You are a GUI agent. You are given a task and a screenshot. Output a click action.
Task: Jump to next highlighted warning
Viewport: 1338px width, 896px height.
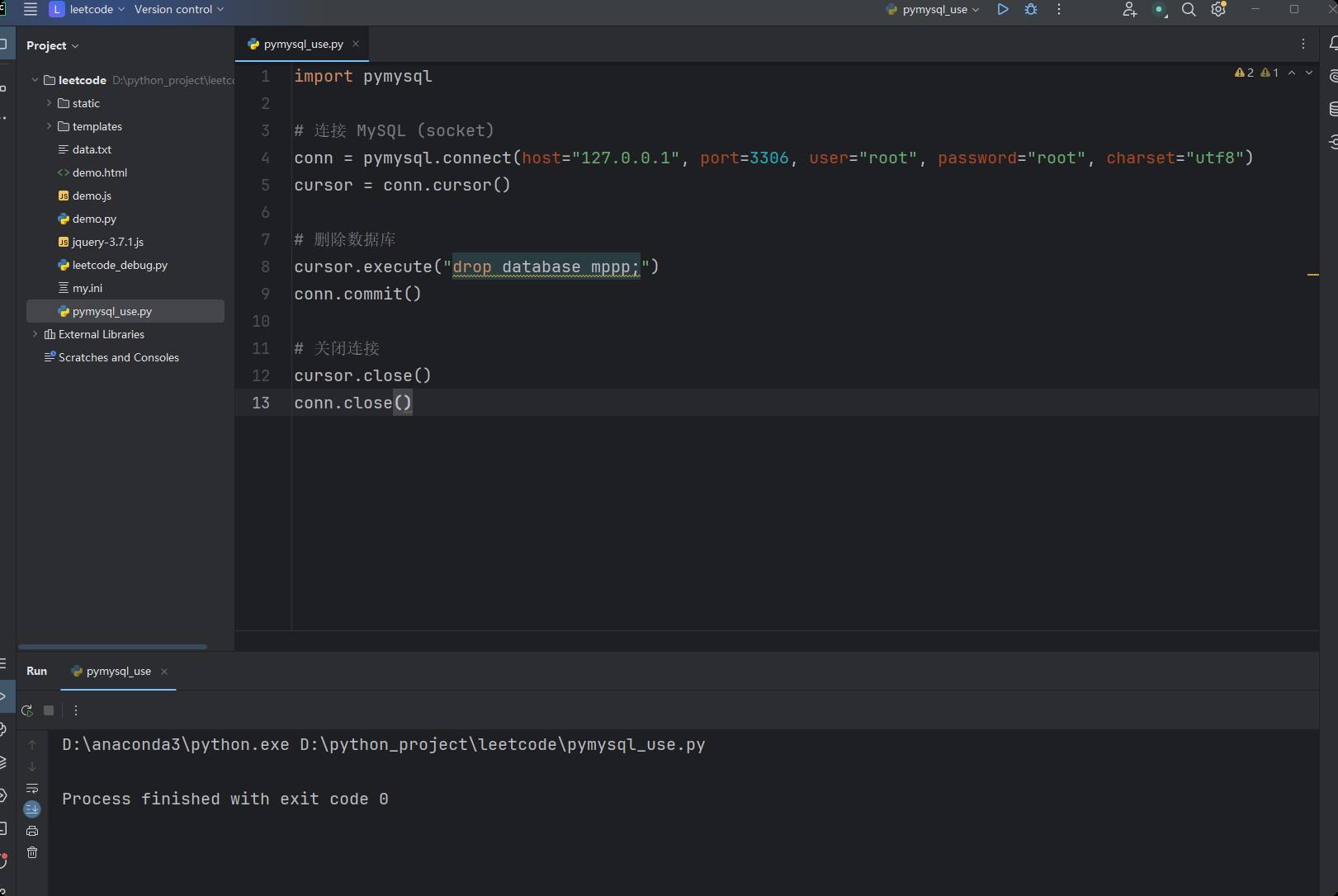point(1309,73)
